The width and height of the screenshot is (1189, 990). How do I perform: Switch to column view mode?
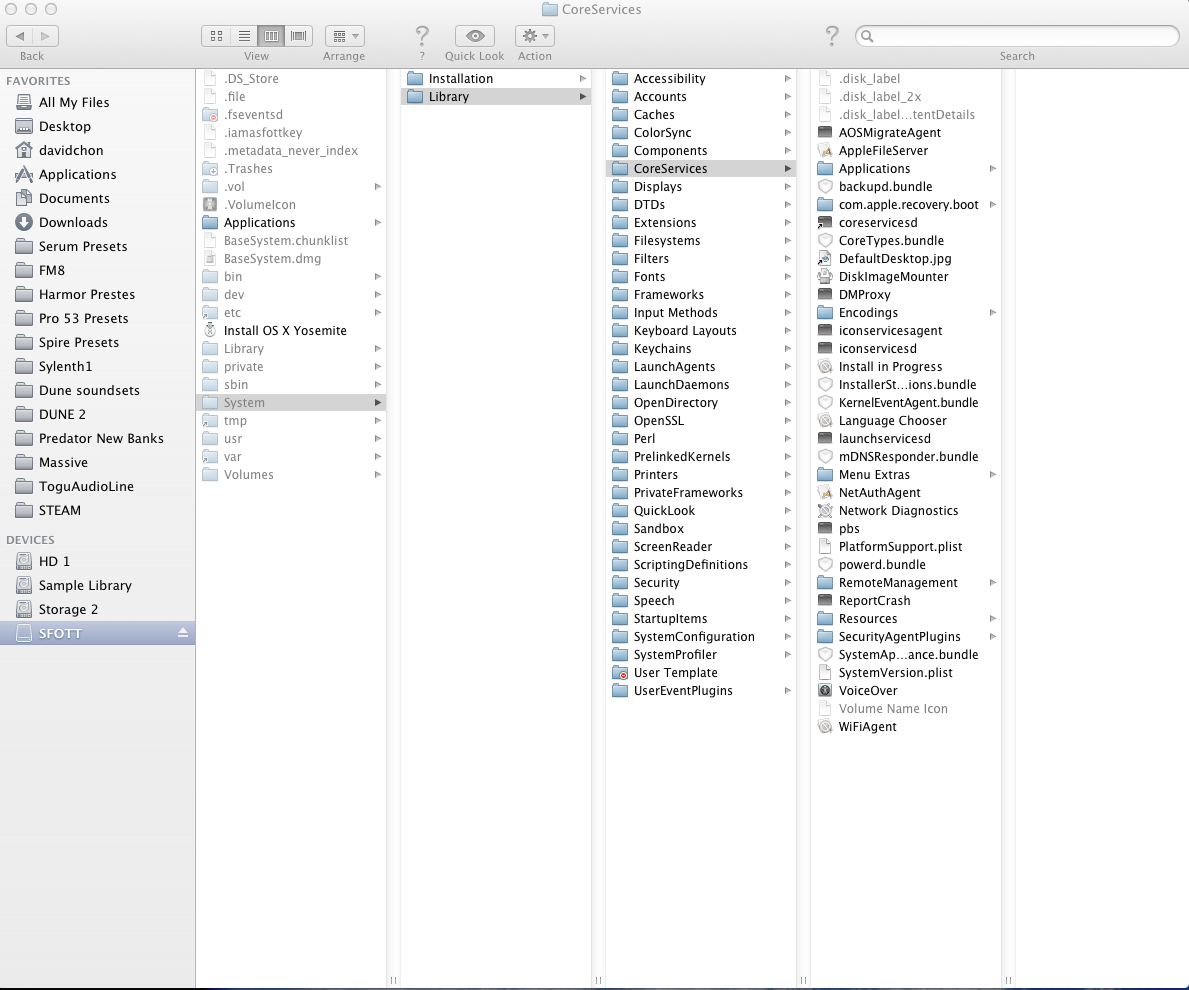pyautogui.click(x=271, y=36)
